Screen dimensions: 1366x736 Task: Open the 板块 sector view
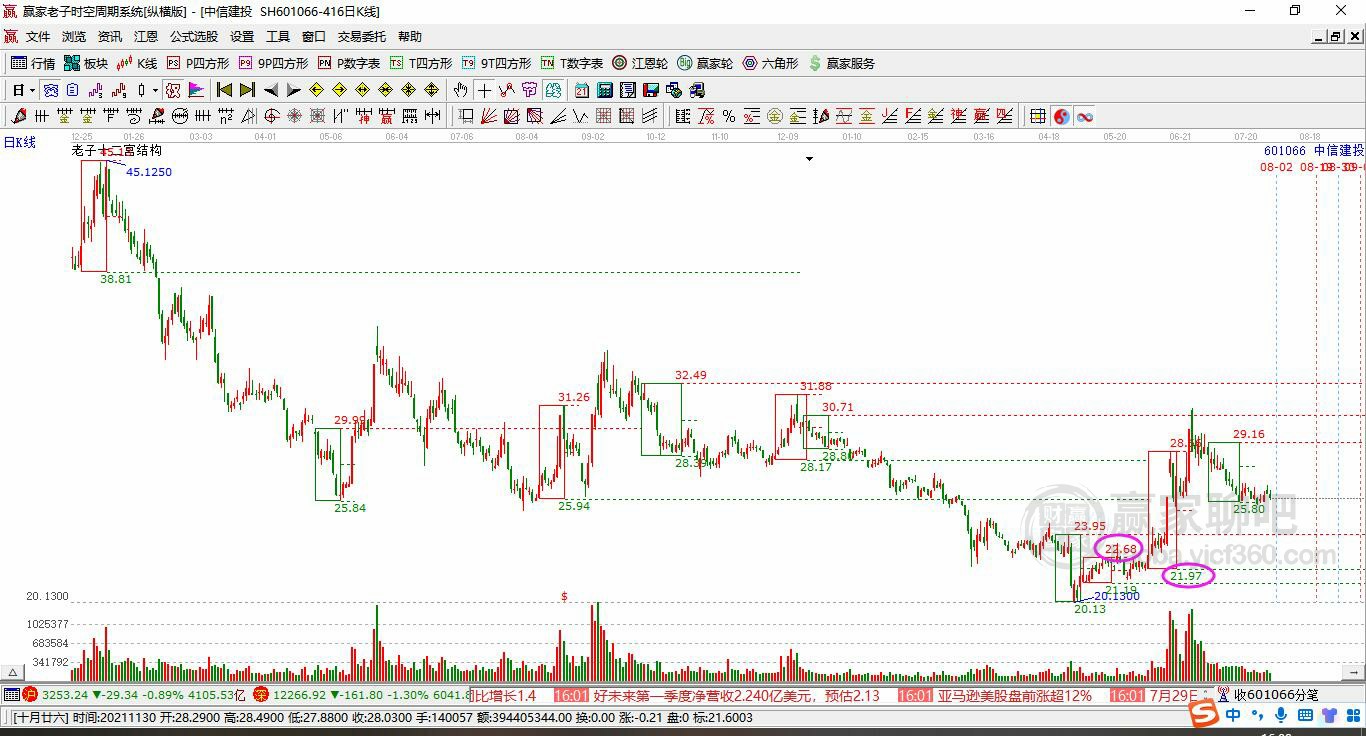[x=85, y=63]
